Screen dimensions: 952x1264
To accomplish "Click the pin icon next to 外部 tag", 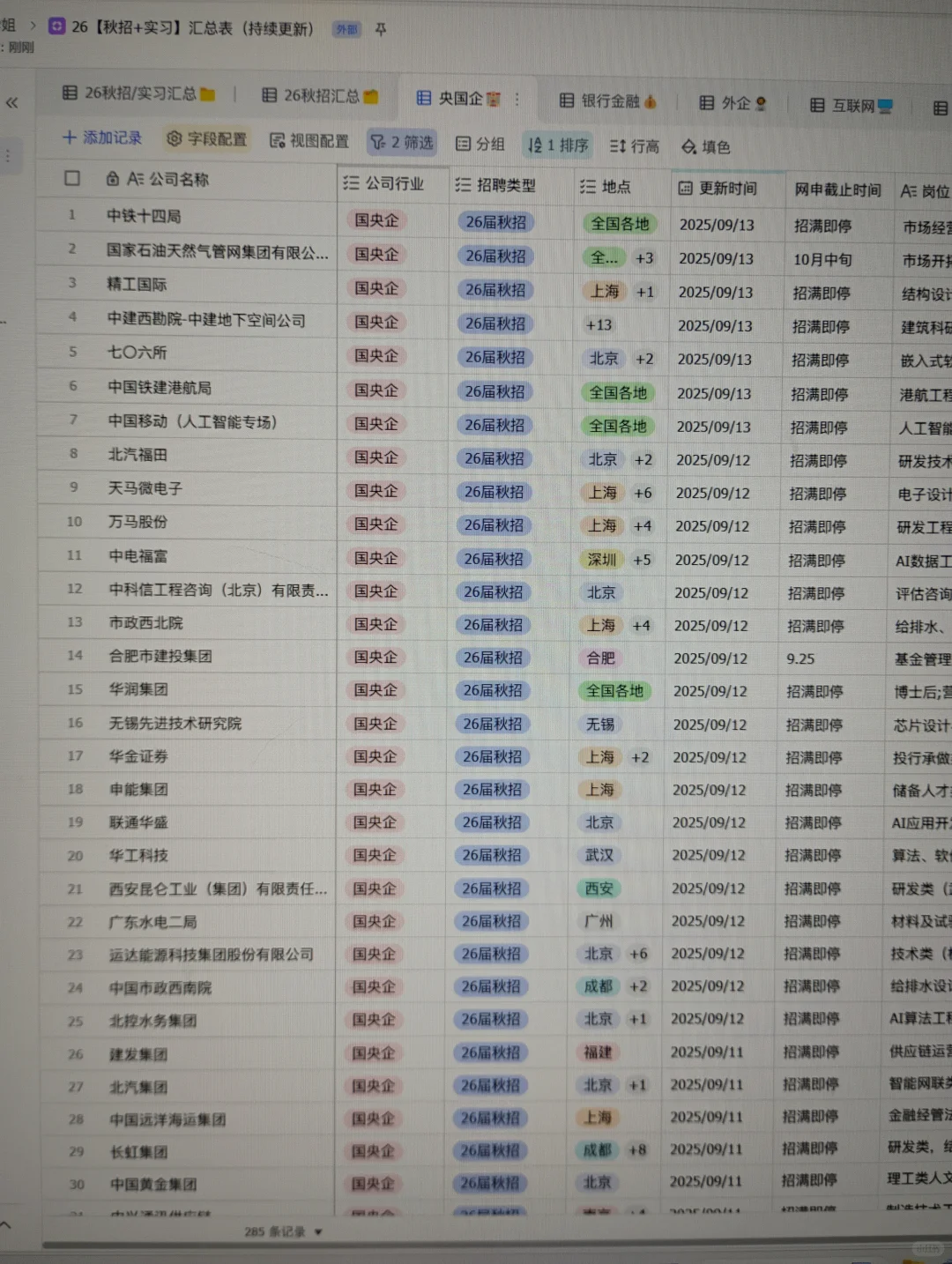I will pyautogui.click(x=381, y=29).
